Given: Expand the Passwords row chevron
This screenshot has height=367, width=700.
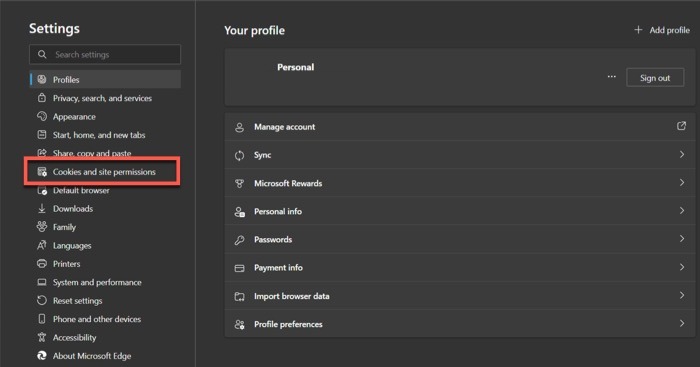Looking at the screenshot, I should [x=682, y=238].
